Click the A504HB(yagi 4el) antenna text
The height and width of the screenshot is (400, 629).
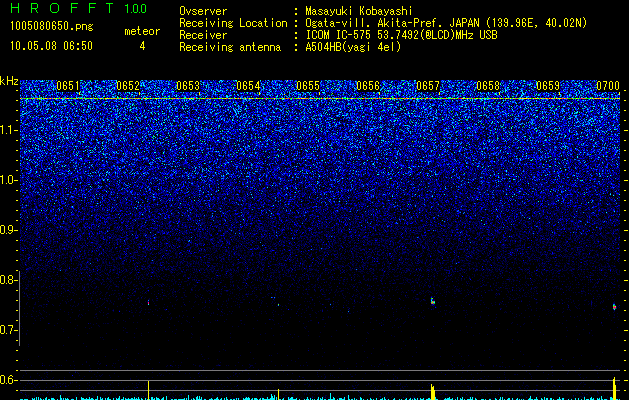pos(353,47)
